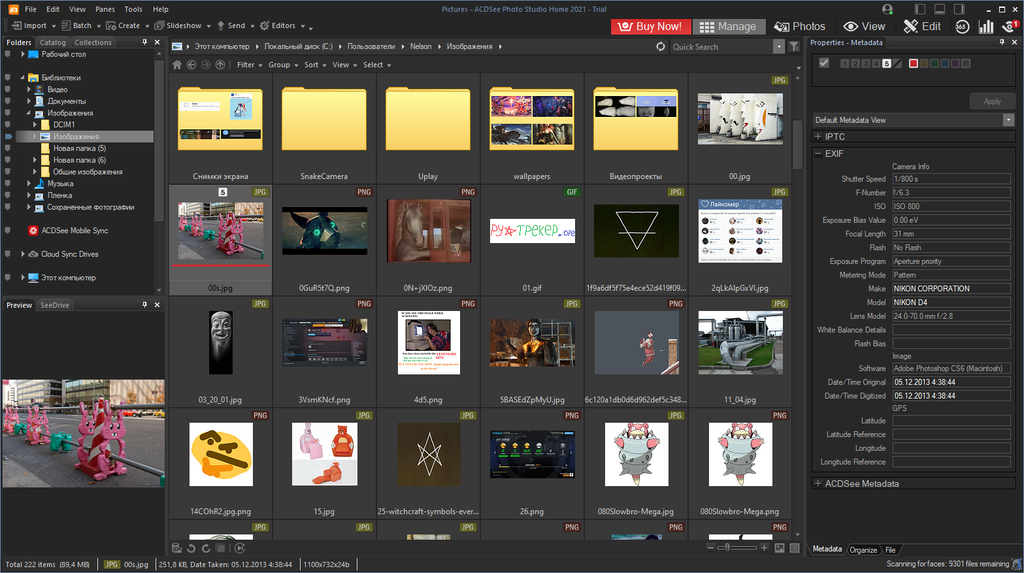Expand the IPTC section
This screenshot has height=573, width=1024.
click(x=819, y=136)
